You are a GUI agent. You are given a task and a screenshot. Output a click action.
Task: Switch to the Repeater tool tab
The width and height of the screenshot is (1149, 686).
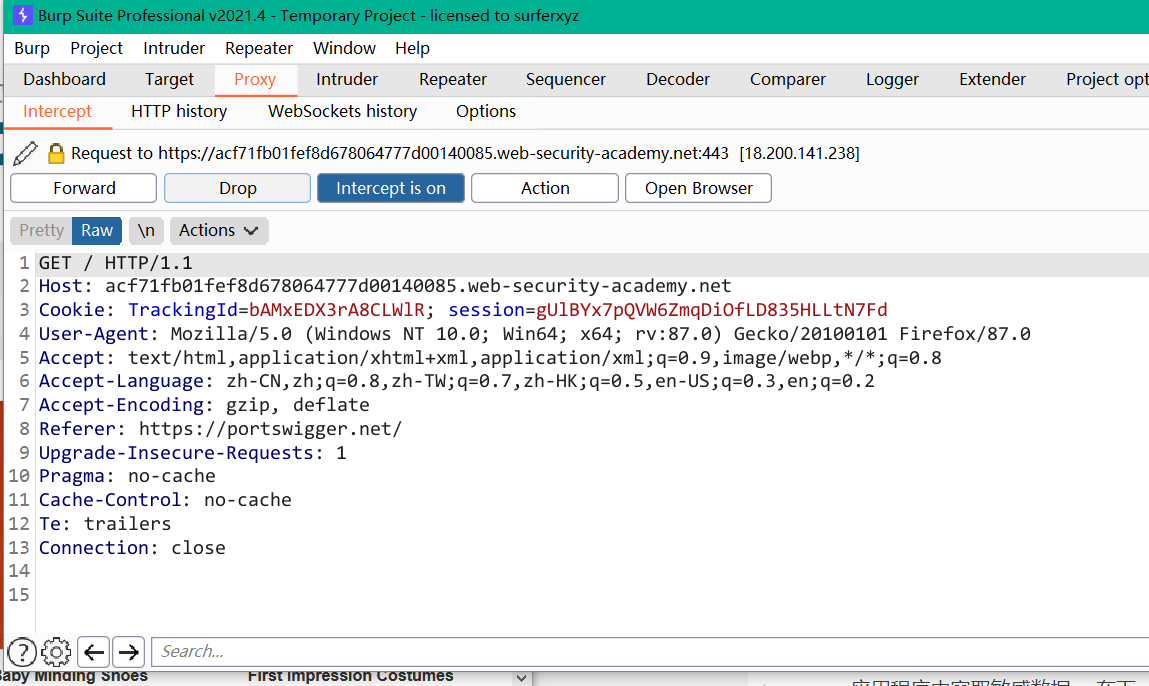point(453,79)
